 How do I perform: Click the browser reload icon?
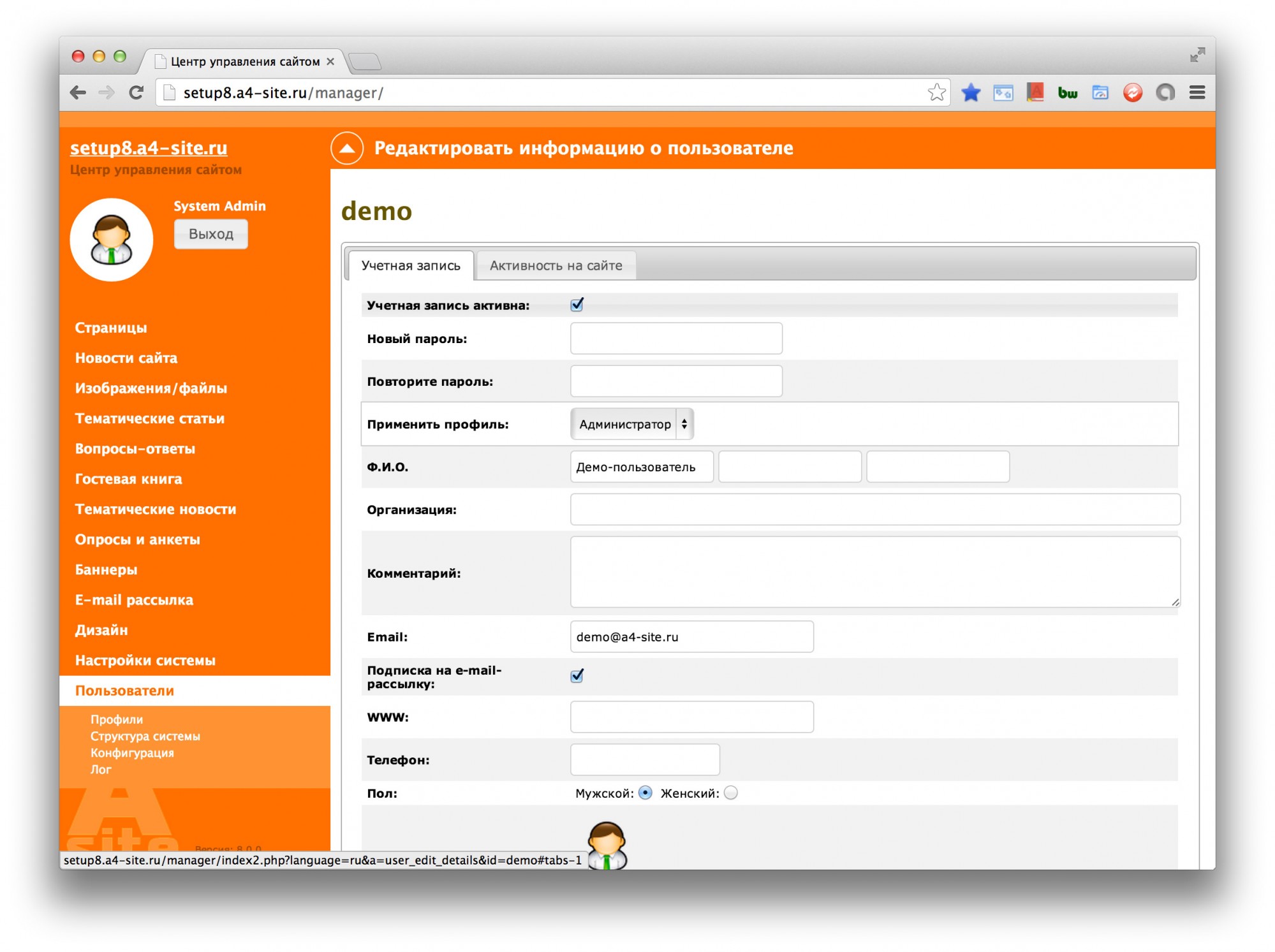coord(136,92)
